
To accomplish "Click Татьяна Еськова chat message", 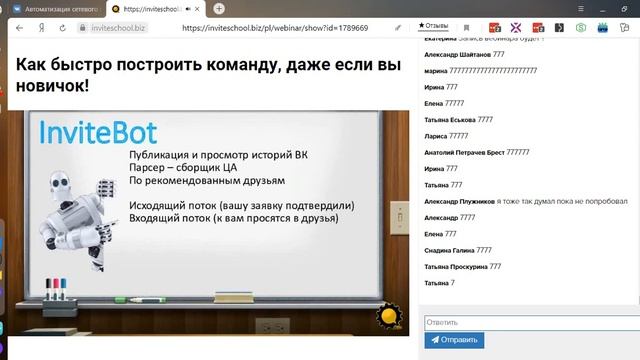I will coord(458,120).
